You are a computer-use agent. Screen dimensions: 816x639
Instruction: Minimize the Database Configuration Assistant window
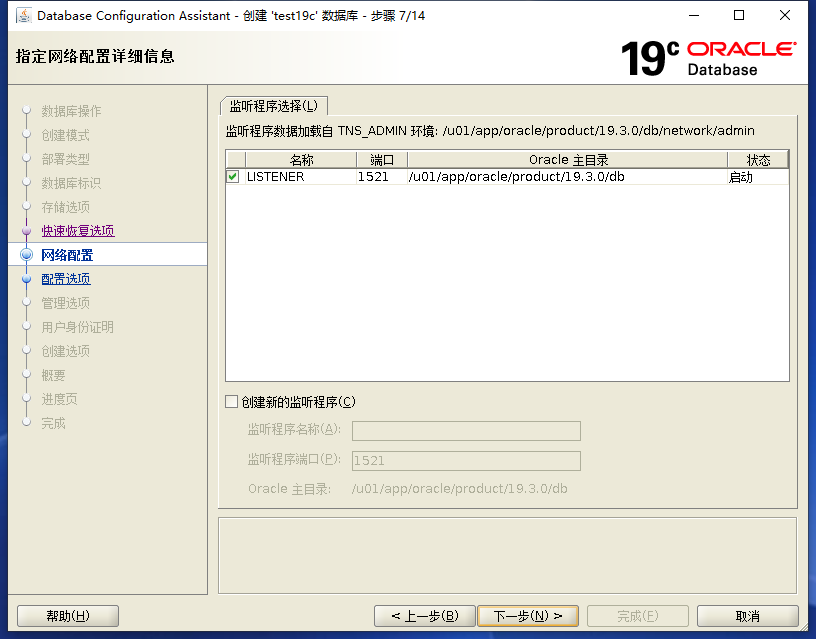pyautogui.click(x=694, y=16)
